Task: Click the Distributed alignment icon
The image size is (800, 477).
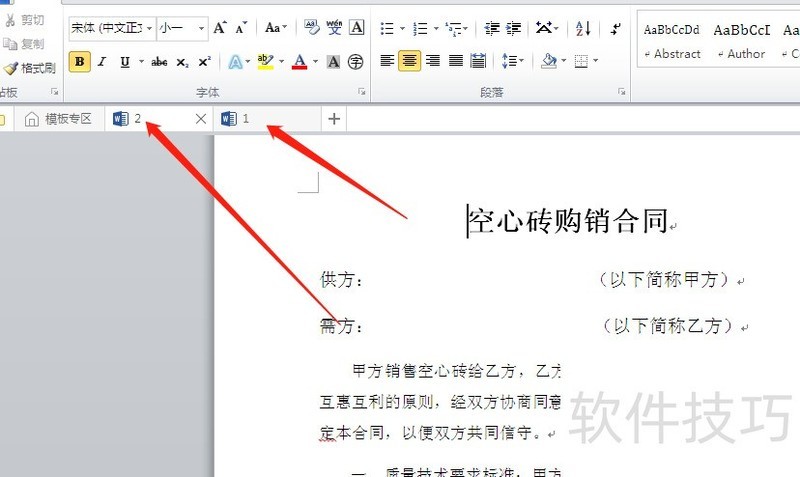Action: pyautogui.click(x=478, y=61)
